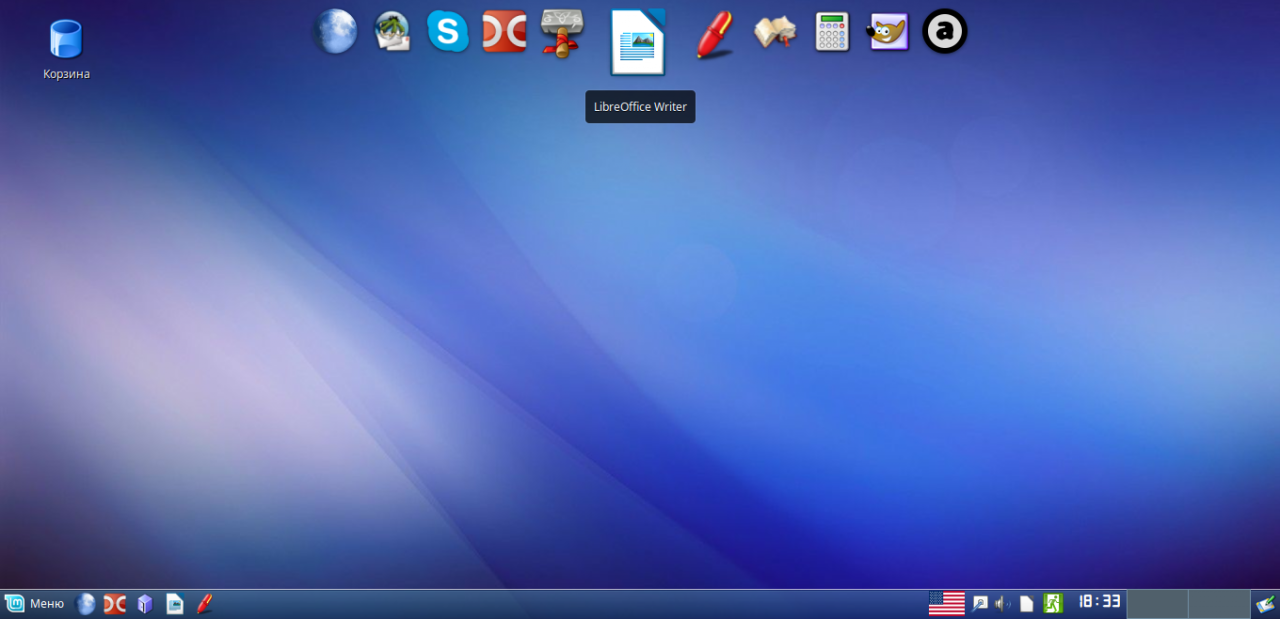The image size is (1280, 619).
Task: Click LibreOffice Writer launcher in bottom panel
Action: (x=175, y=604)
